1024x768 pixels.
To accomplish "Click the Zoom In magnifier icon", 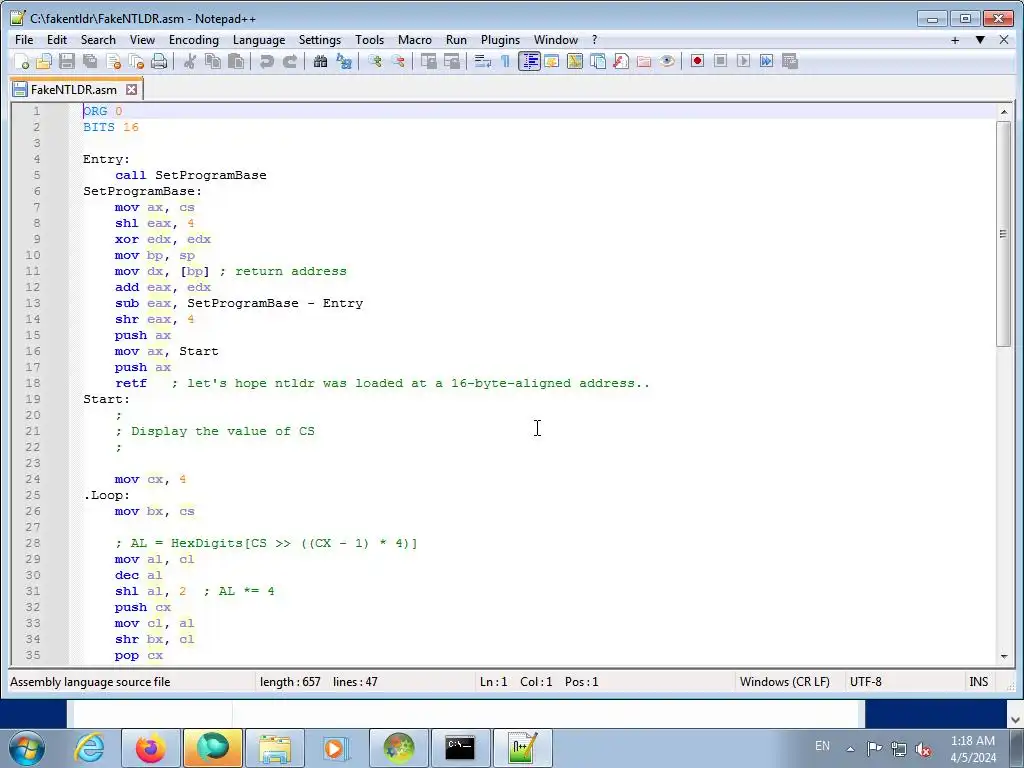I will pyautogui.click(x=375, y=61).
